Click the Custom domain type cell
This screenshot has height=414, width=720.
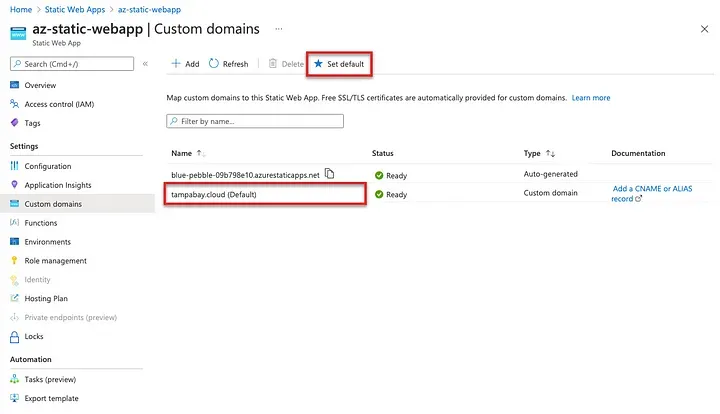(x=551, y=193)
